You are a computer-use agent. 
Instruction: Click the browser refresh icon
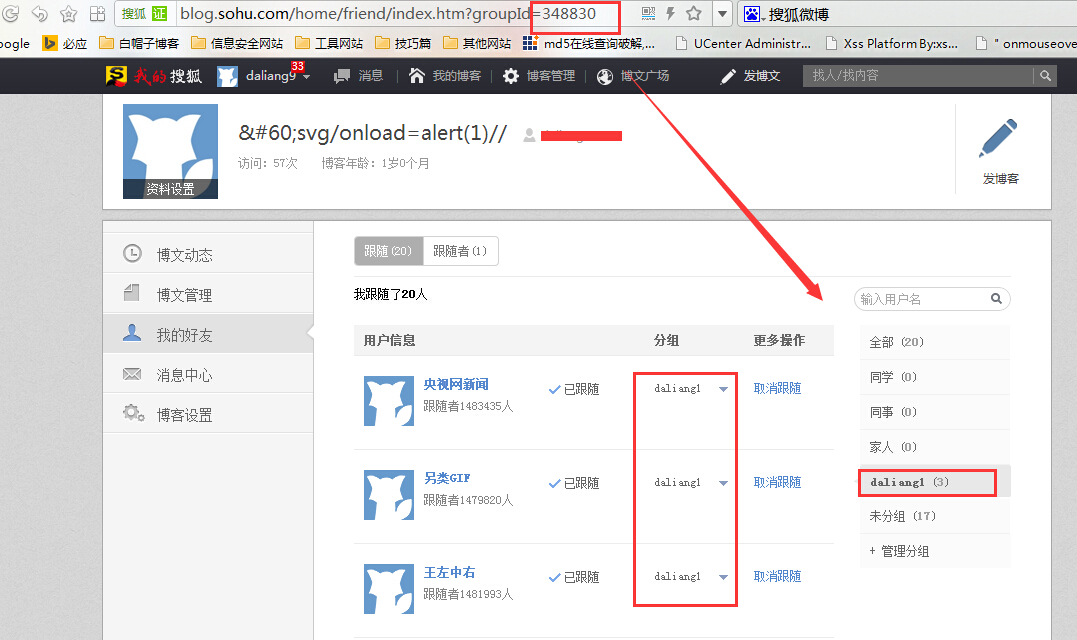click(10, 13)
